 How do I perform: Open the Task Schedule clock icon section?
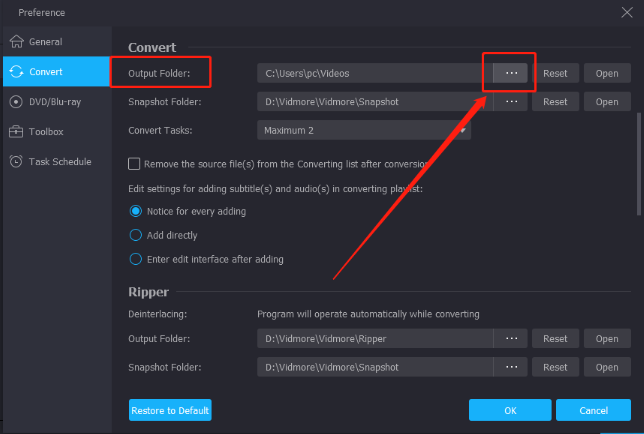pos(16,161)
